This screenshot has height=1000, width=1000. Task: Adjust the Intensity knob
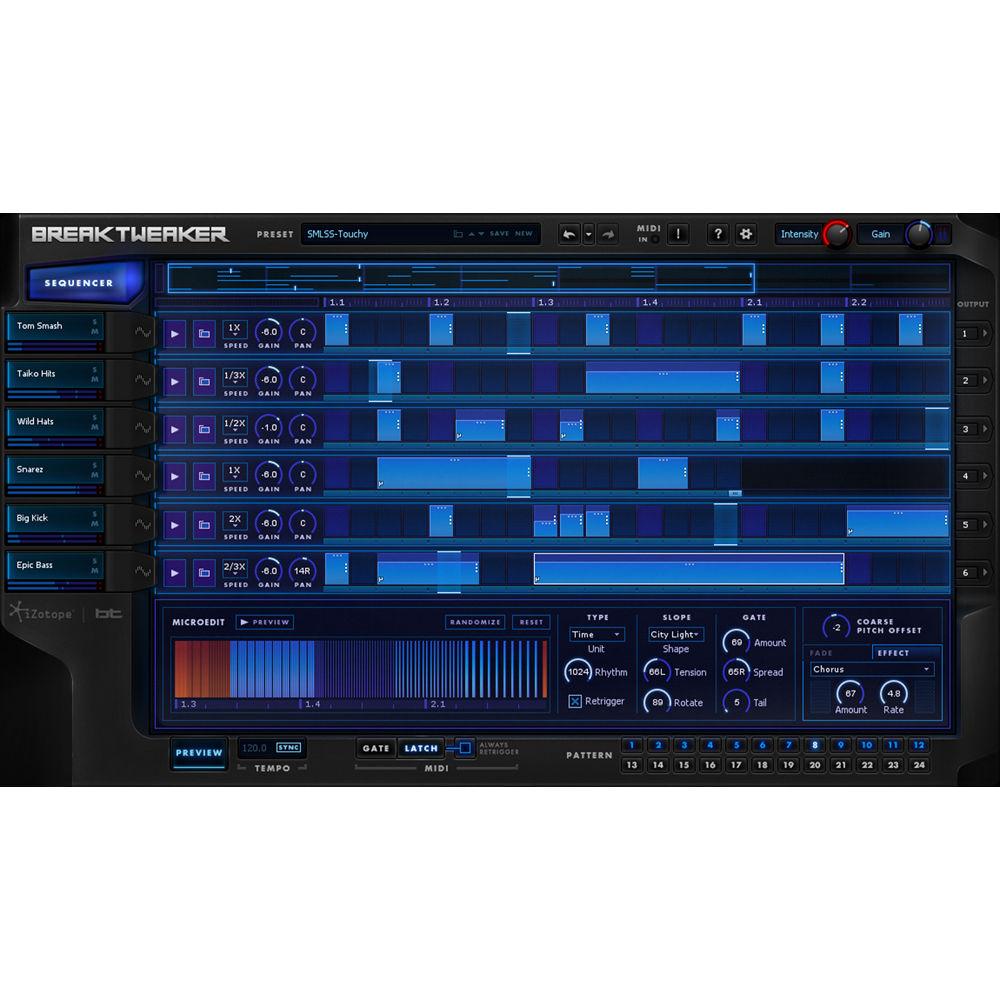[838, 234]
